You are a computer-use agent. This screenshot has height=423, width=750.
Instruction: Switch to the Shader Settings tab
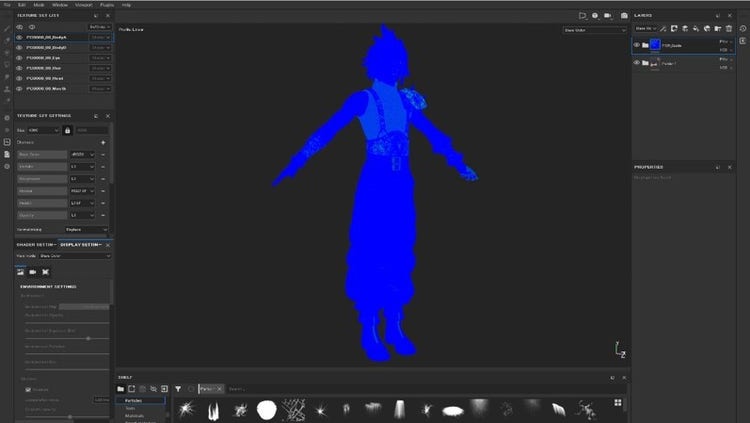pyautogui.click(x=36, y=245)
